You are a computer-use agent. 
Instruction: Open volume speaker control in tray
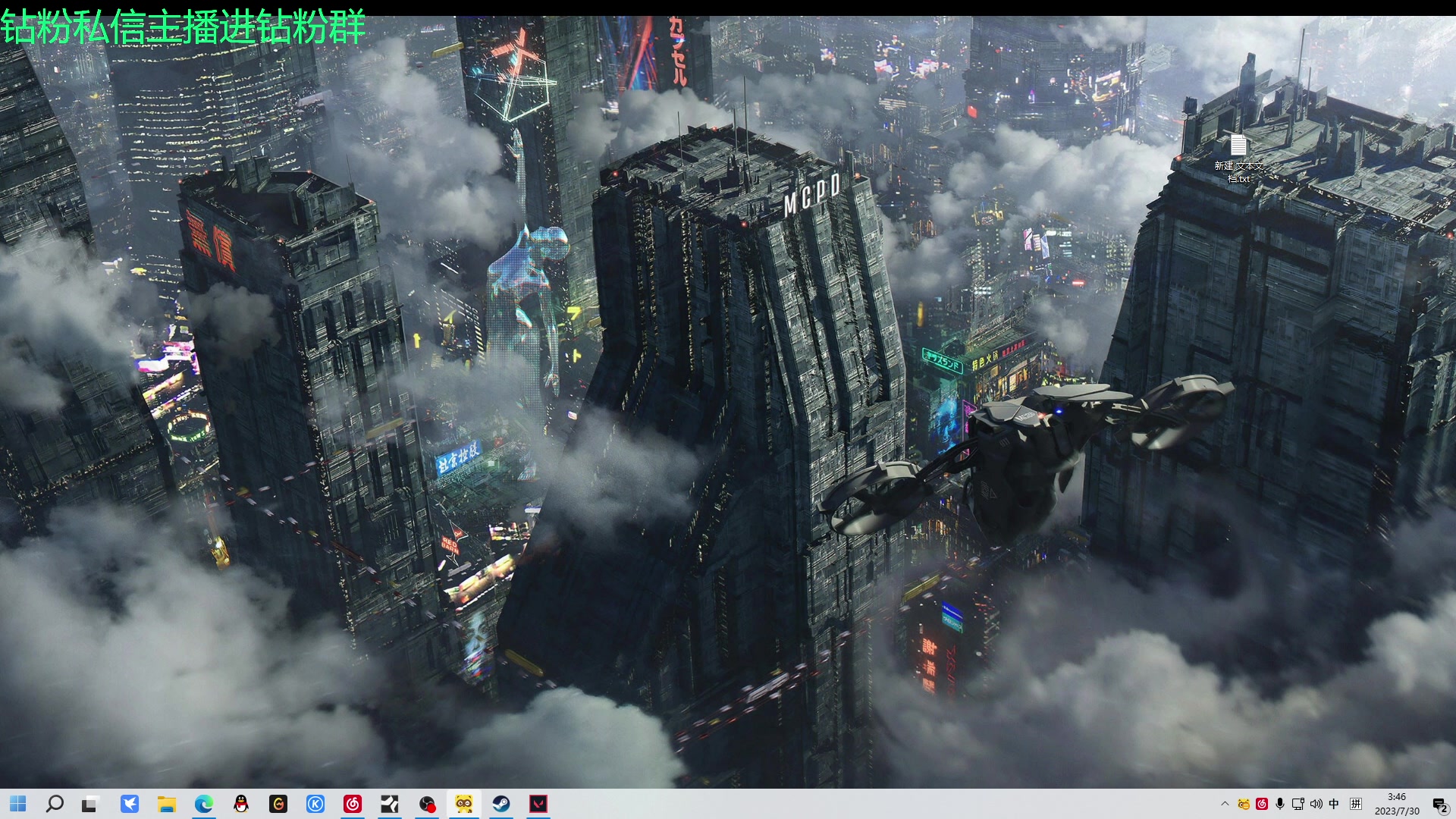point(1316,804)
